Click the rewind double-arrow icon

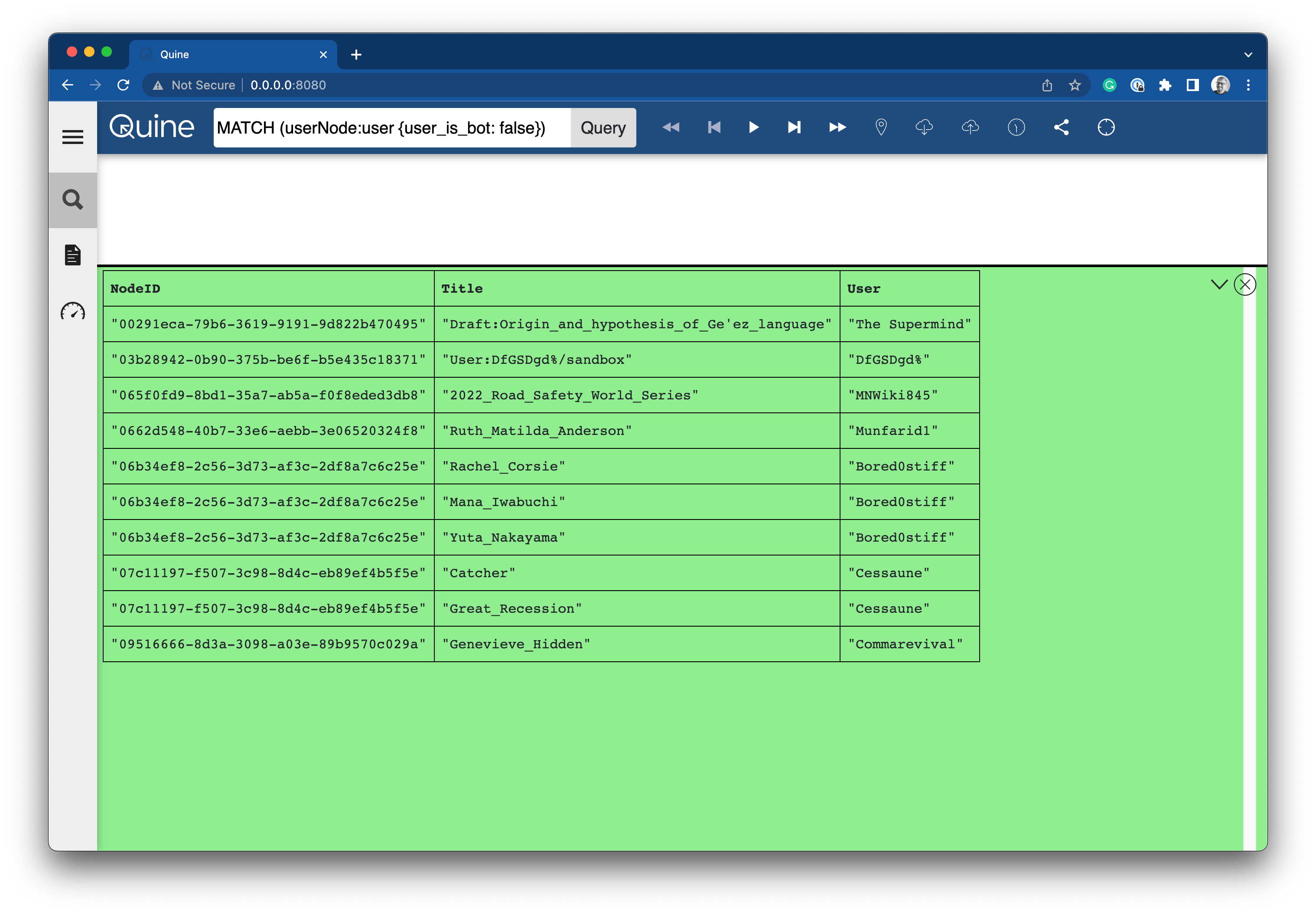coord(671,127)
